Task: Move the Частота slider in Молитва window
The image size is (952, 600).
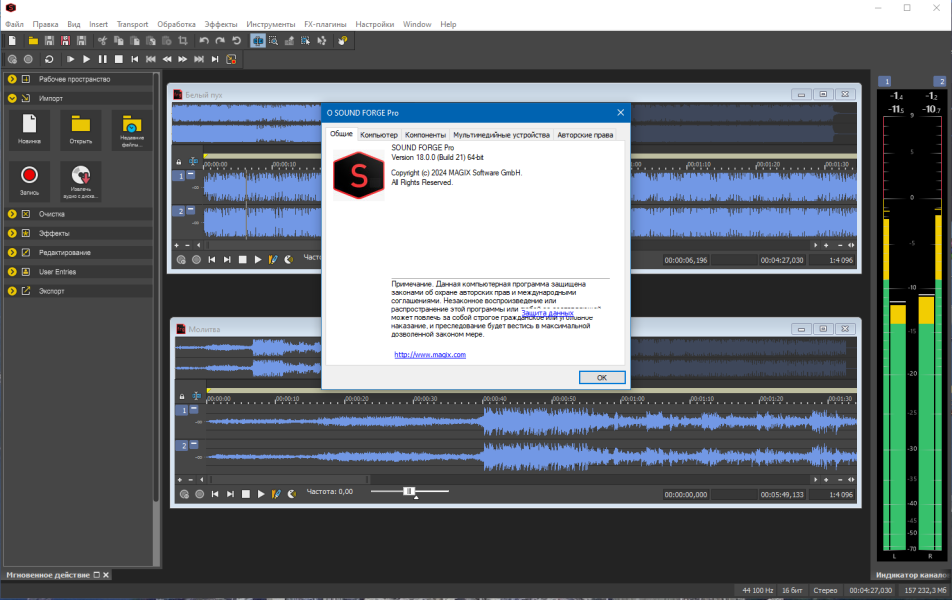Action: click(409, 491)
